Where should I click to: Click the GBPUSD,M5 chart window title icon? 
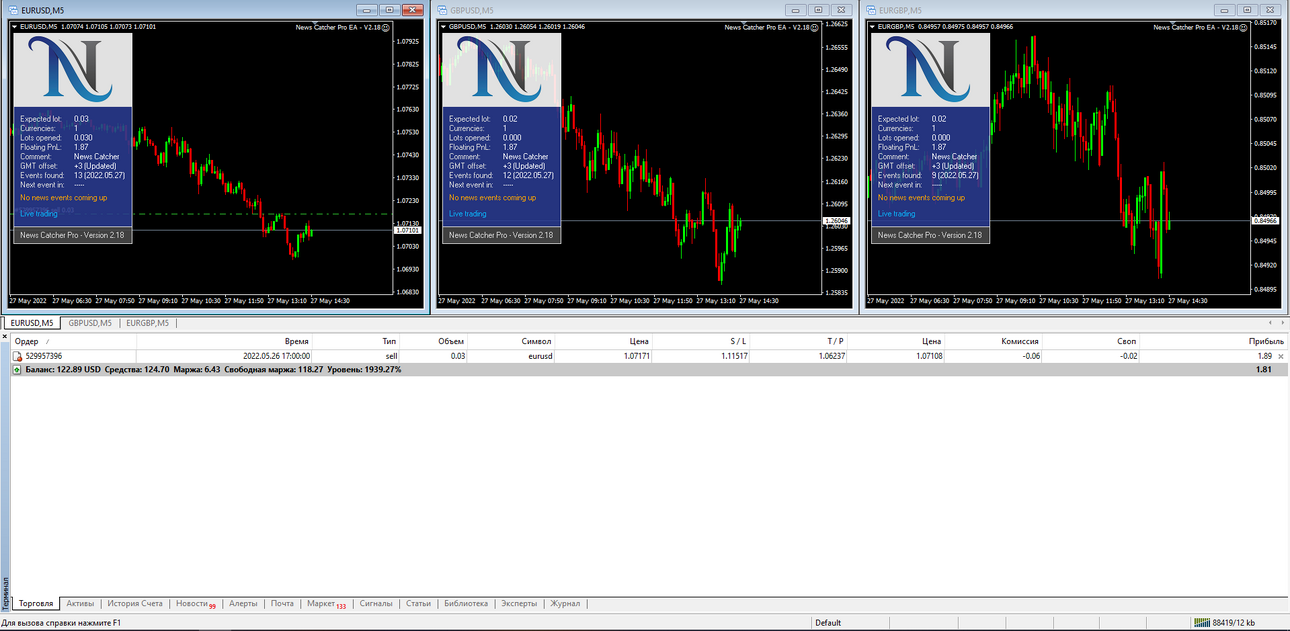[x=442, y=9]
